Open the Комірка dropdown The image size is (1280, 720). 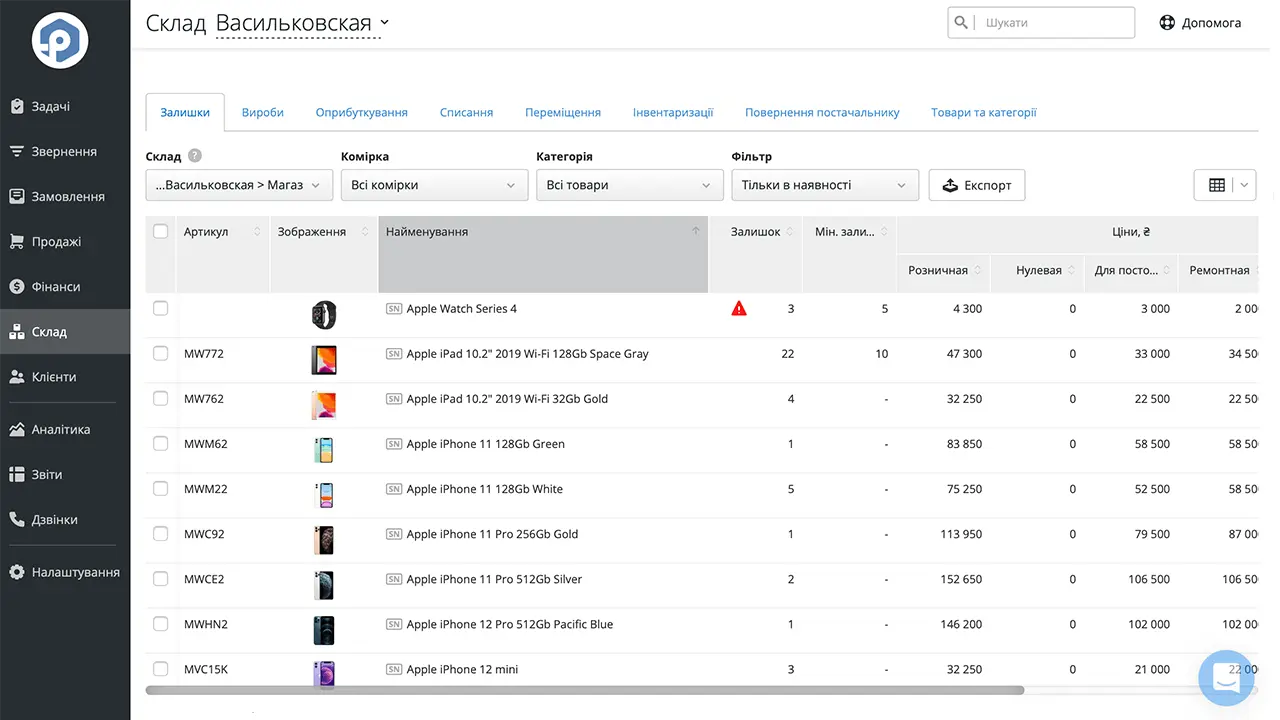pyautogui.click(x=434, y=185)
